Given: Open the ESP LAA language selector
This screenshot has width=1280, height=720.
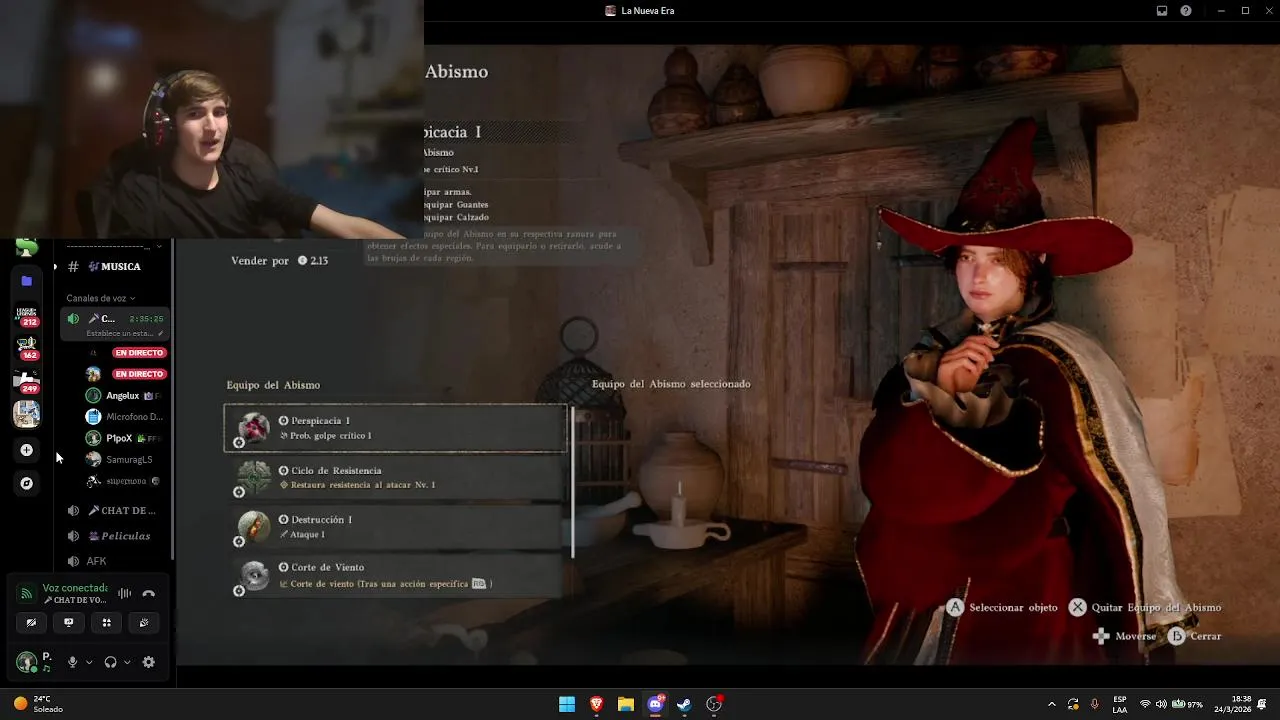Looking at the screenshot, I should pyautogui.click(x=1120, y=704).
